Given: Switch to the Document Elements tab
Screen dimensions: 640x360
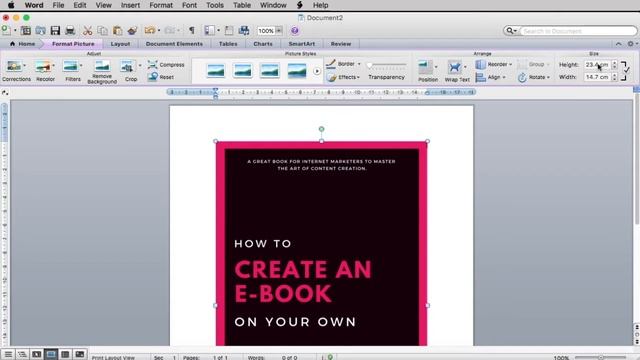Looking at the screenshot, I should [x=174, y=44].
